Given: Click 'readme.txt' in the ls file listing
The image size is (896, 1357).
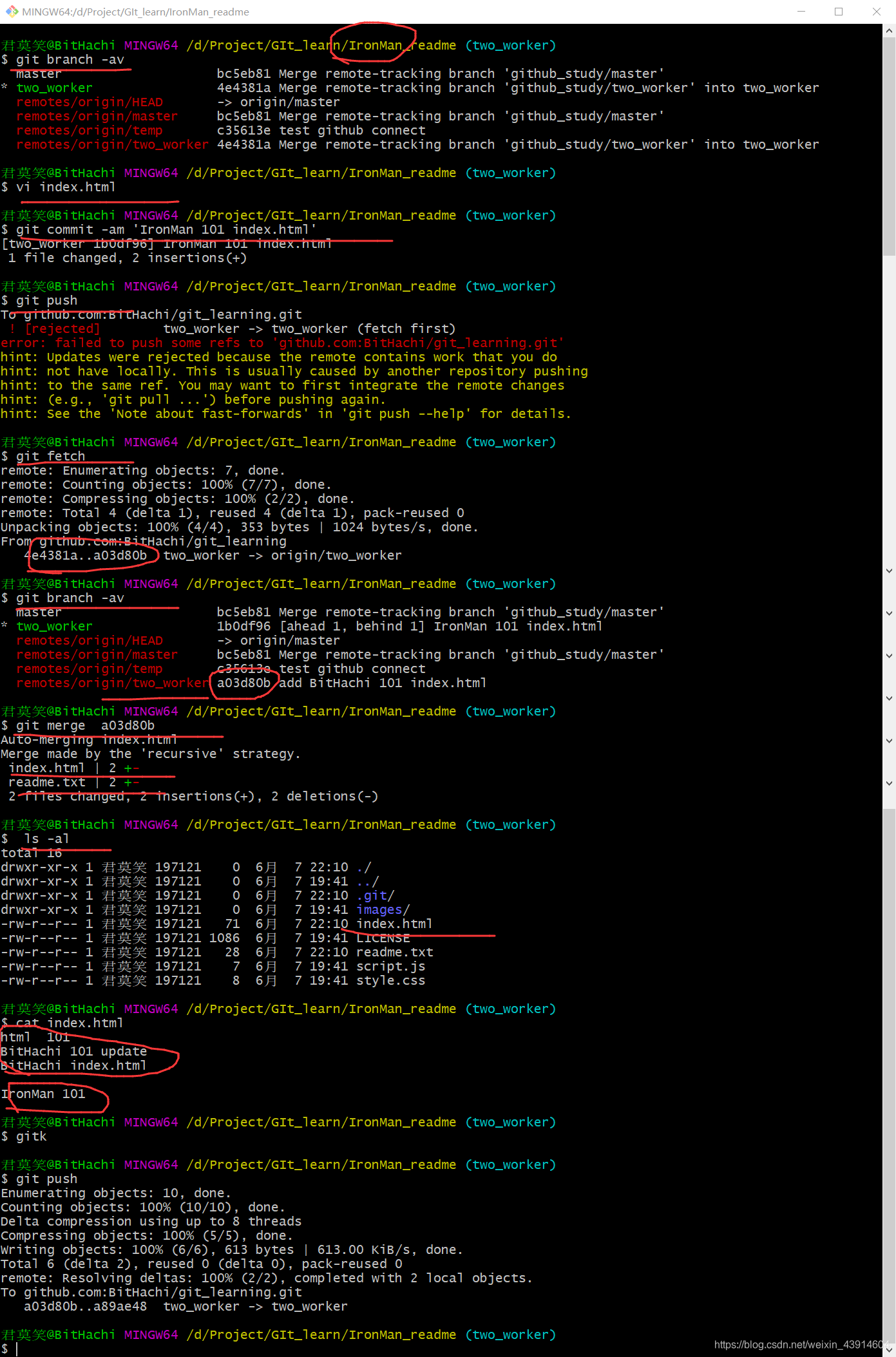Looking at the screenshot, I should pyautogui.click(x=395, y=952).
